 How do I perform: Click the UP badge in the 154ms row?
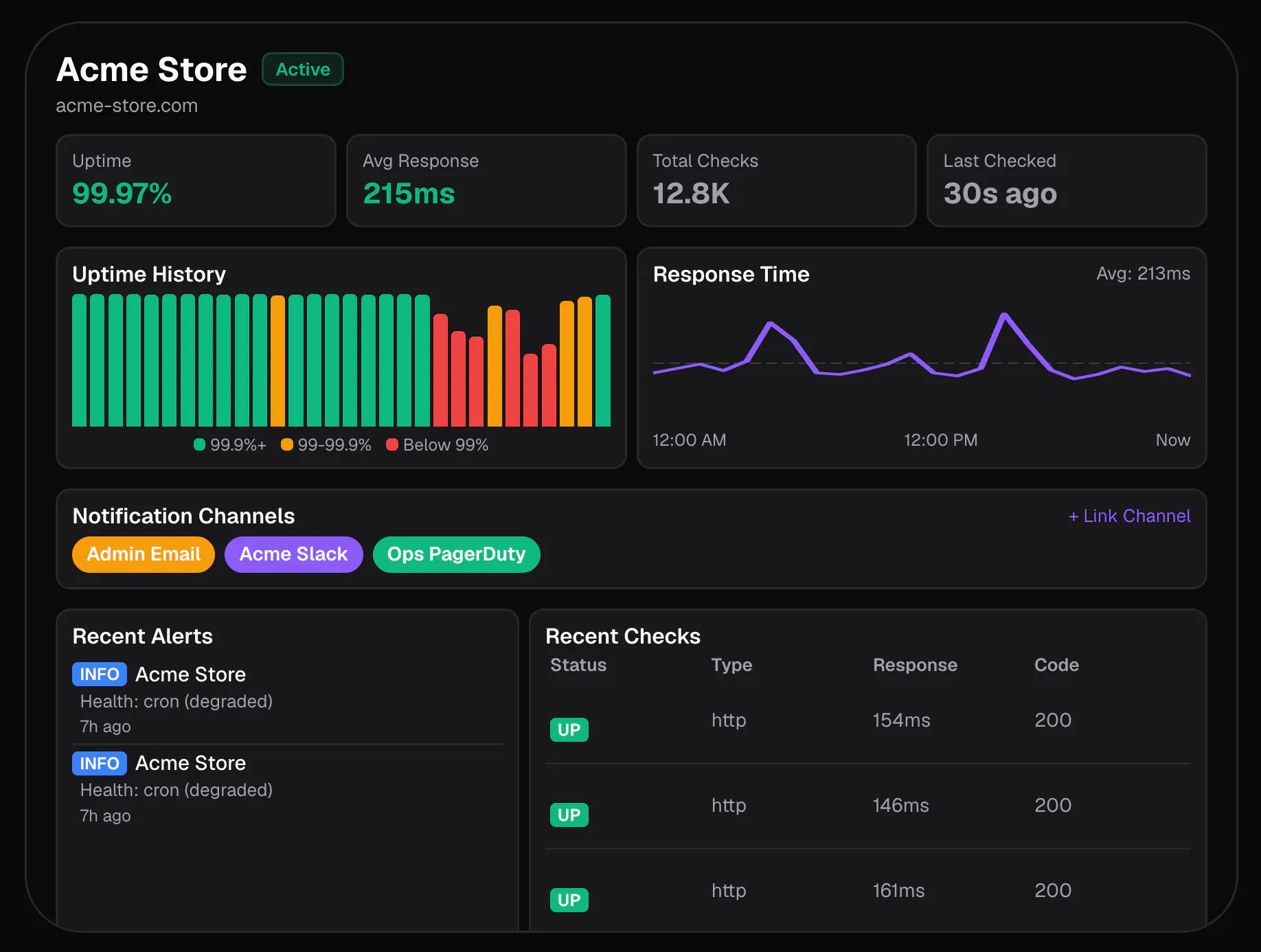569,729
